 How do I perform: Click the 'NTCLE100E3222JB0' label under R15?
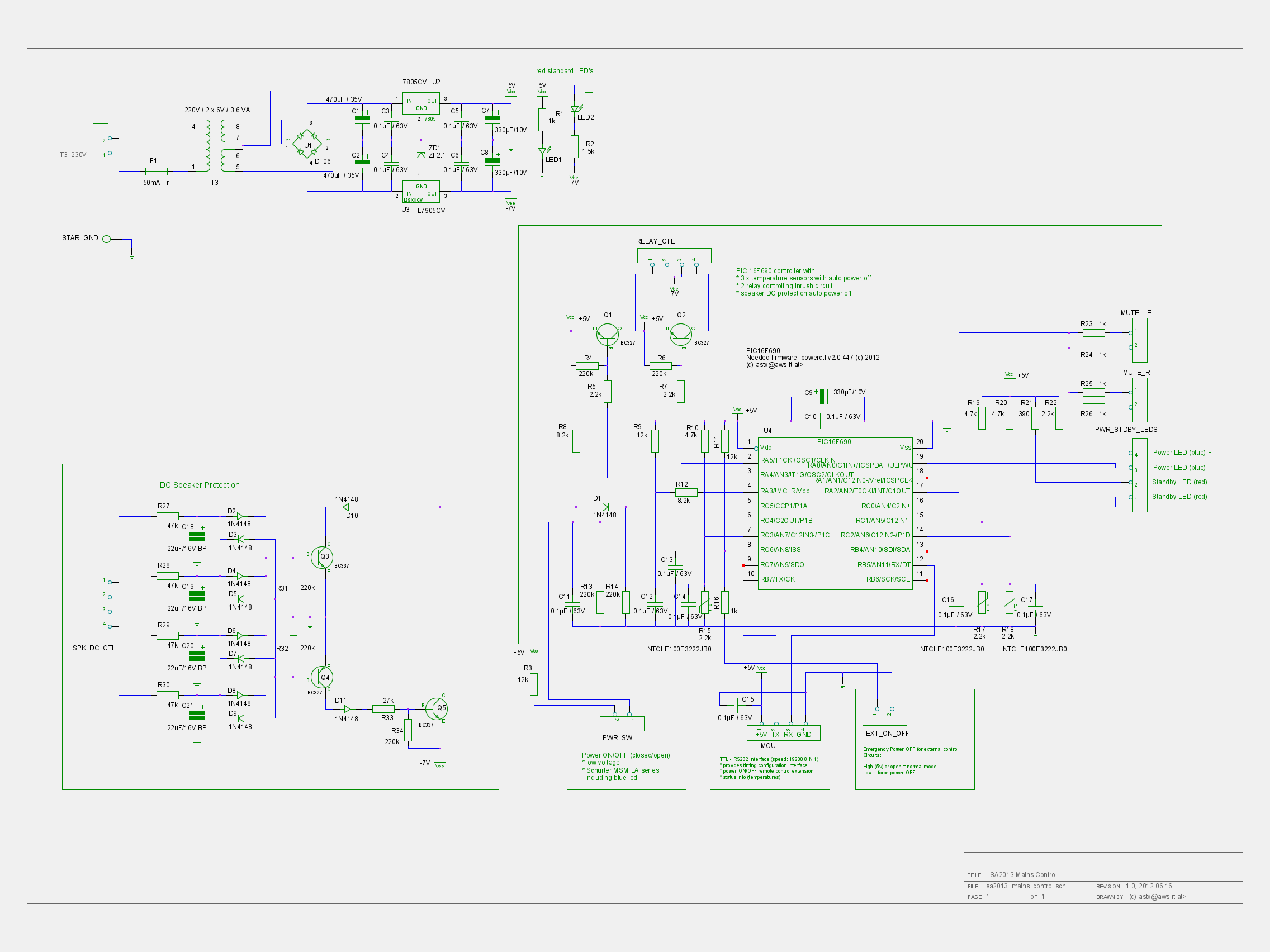click(x=679, y=650)
